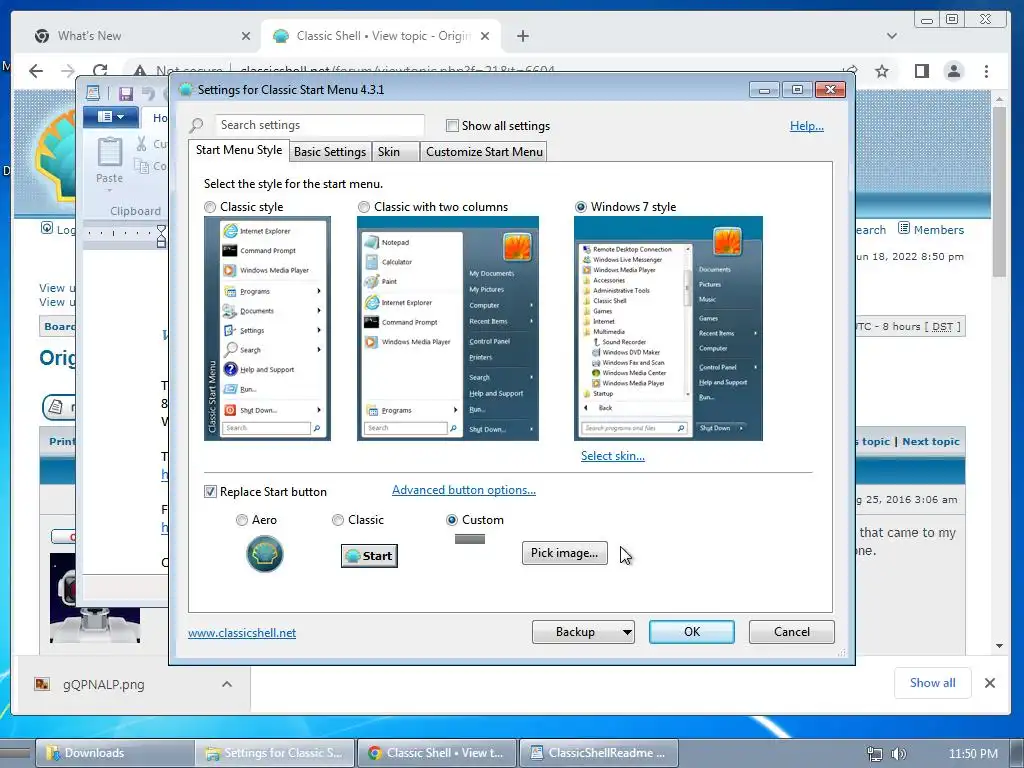This screenshot has height=768, width=1024.
Task: Click Next topic forum link
Action: pos(931,441)
